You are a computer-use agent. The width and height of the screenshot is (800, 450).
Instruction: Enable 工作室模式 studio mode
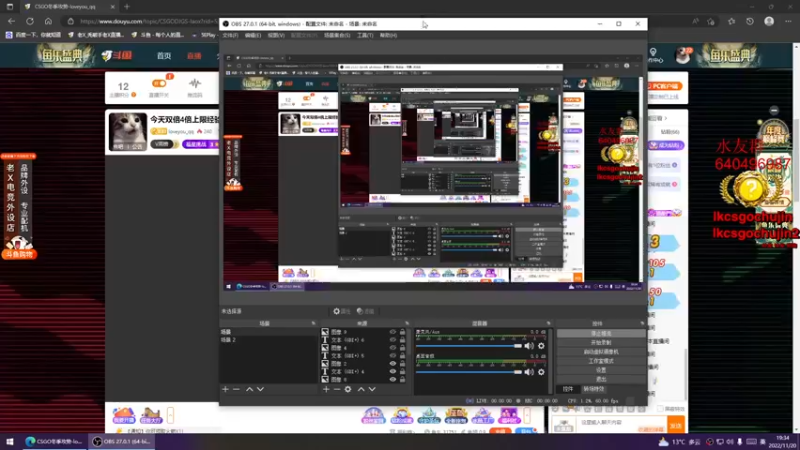click(601, 361)
